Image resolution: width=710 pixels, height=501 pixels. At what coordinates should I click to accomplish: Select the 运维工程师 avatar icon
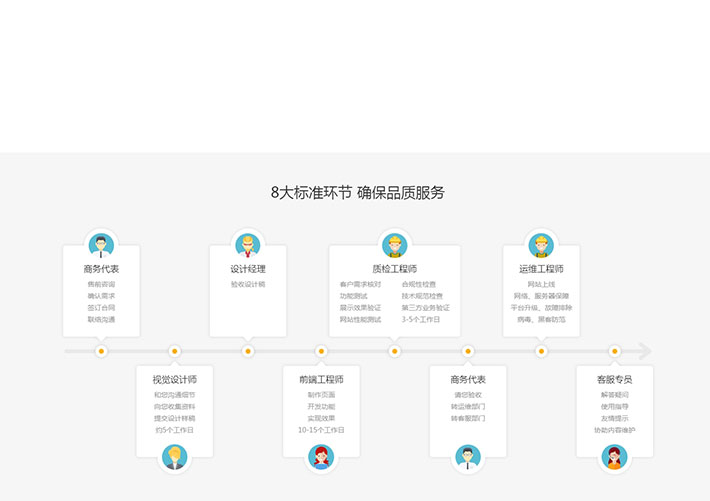pos(541,245)
